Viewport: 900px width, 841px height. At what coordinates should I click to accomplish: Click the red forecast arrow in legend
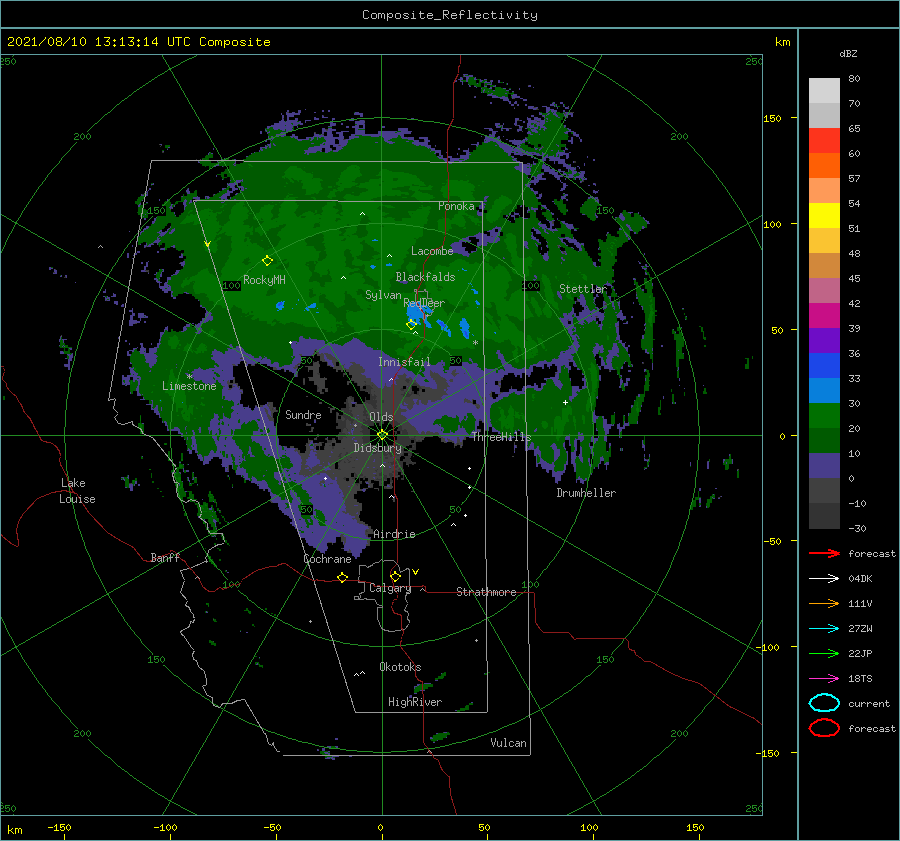(x=824, y=553)
